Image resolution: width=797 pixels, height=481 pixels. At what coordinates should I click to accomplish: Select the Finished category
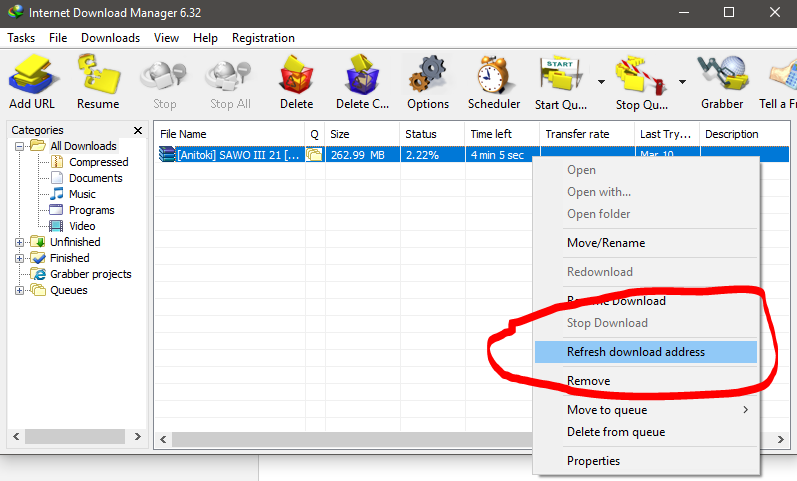pyautogui.click(x=70, y=258)
